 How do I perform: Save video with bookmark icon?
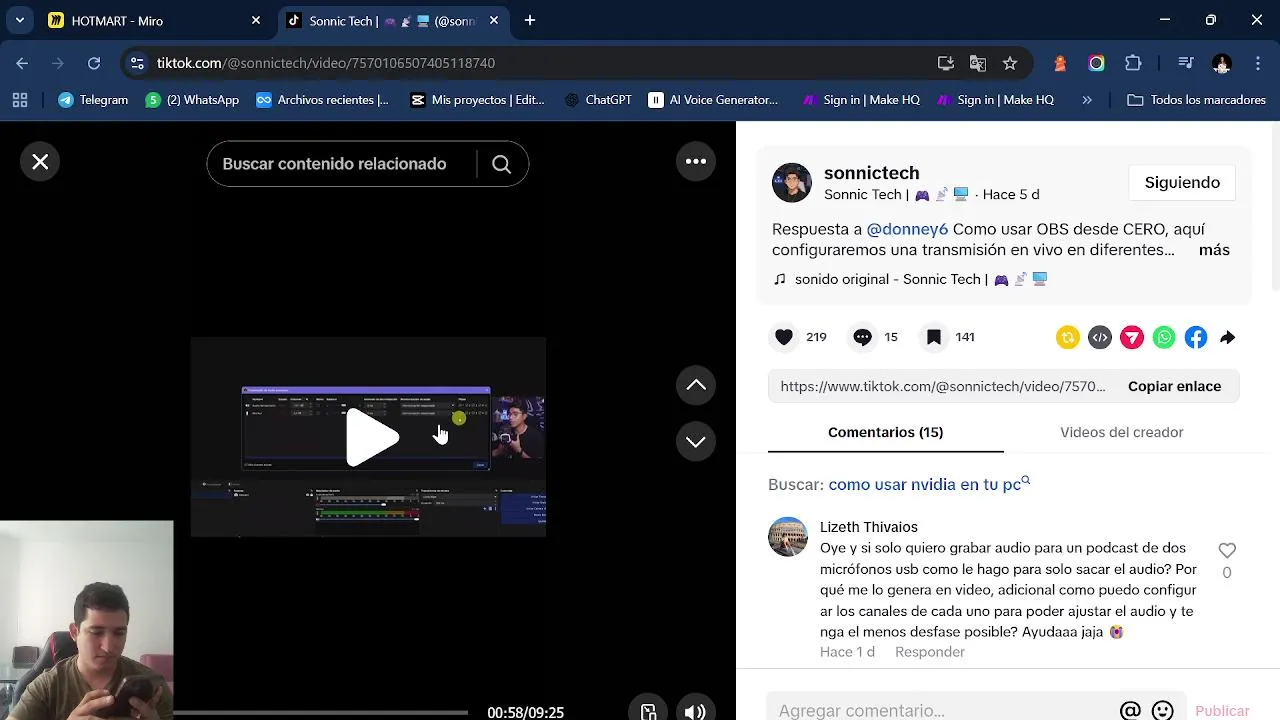[x=933, y=337]
